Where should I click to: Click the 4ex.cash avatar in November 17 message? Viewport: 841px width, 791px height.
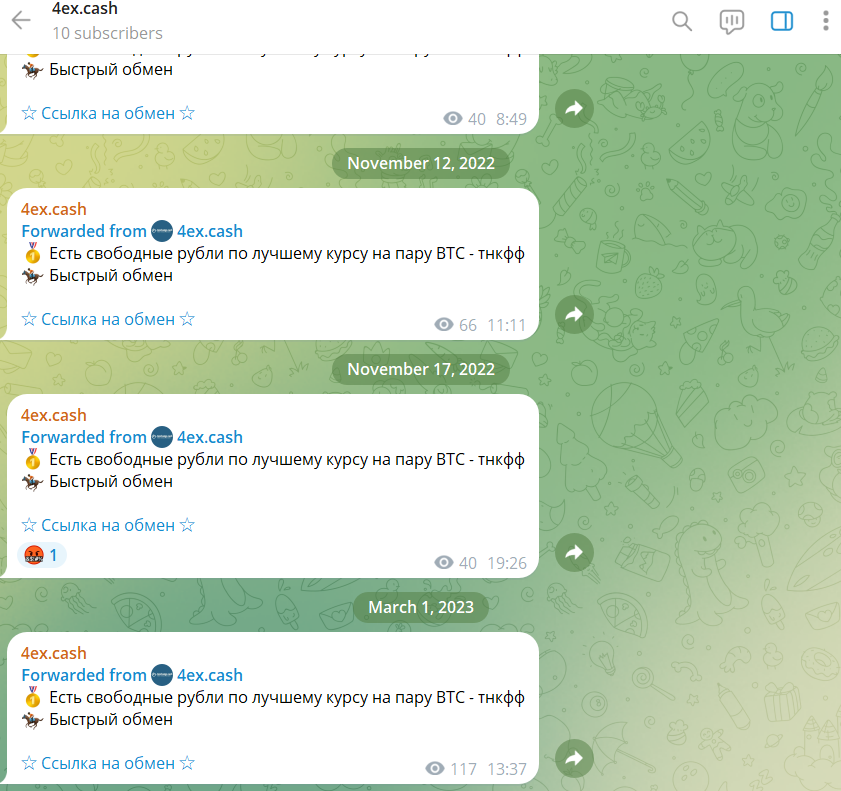(162, 437)
